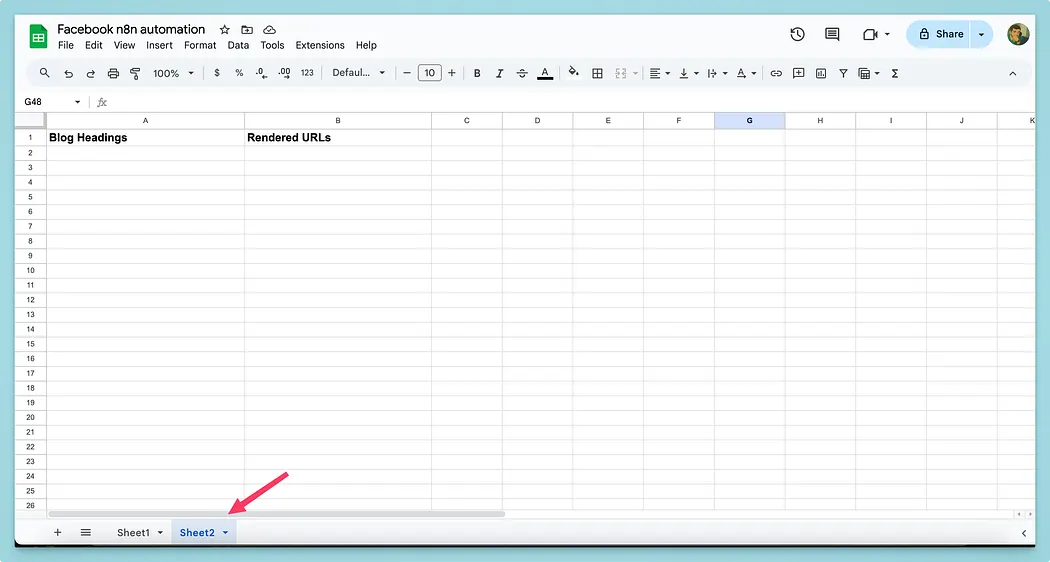Open text rotation options
The height and width of the screenshot is (562, 1050).
click(x=746, y=74)
